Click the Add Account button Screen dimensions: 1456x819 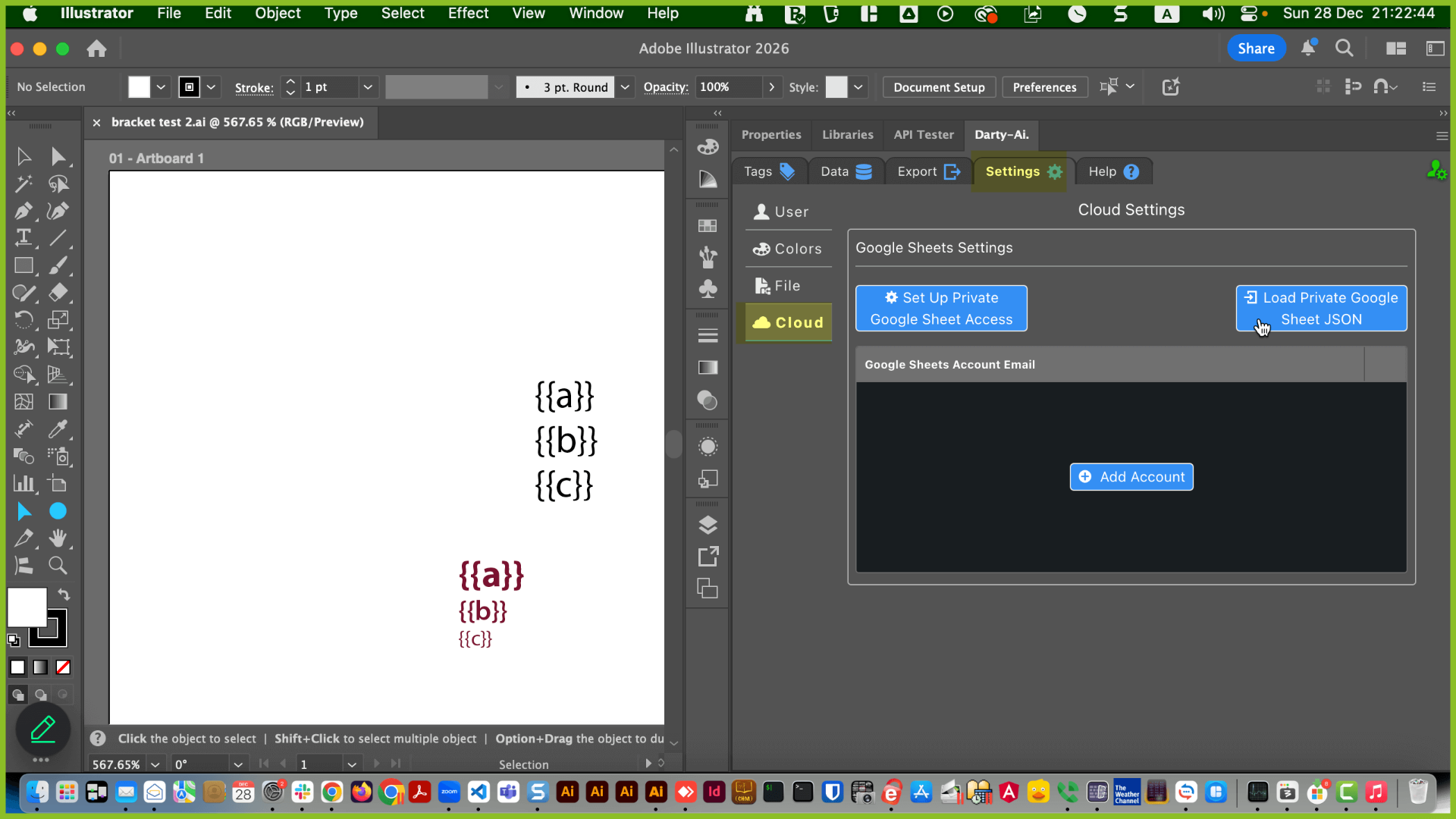click(x=1131, y=477)
